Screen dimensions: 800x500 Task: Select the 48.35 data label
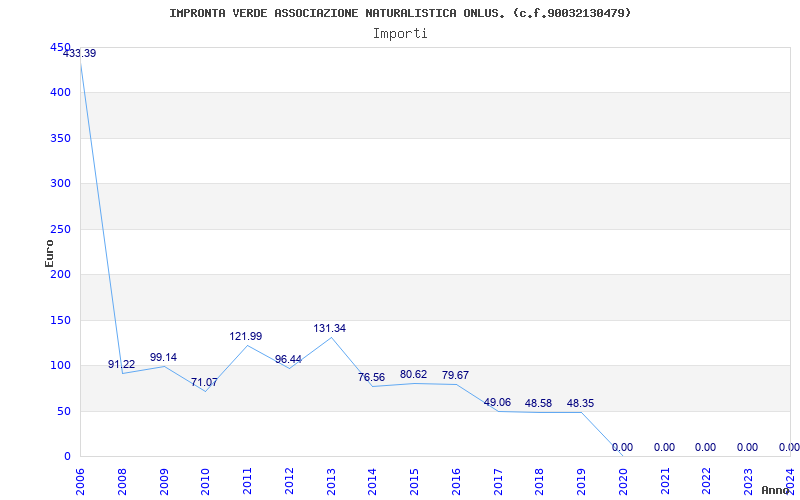[x=580, y=403]
